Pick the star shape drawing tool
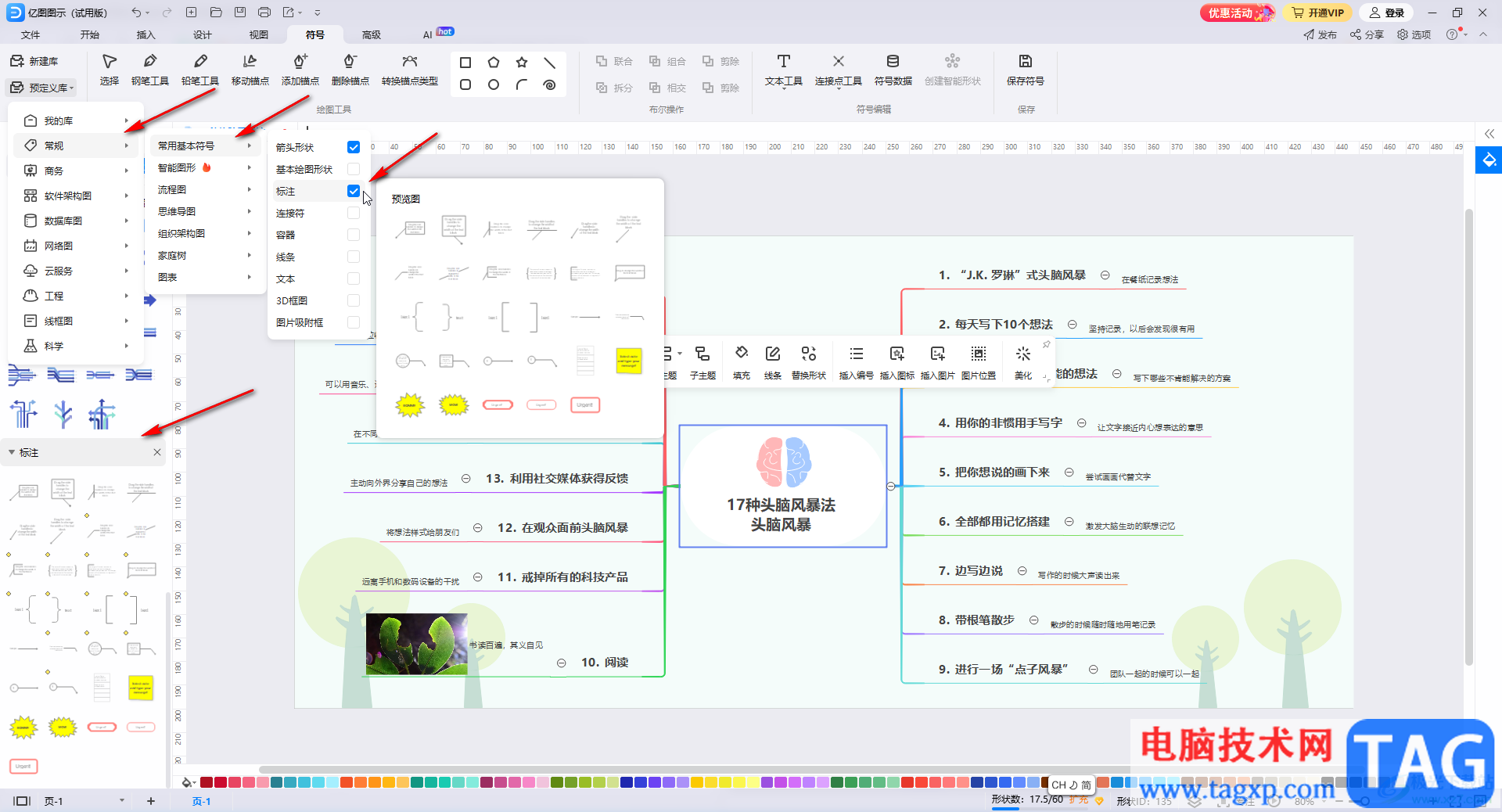1502x812 pixels. pyautogui.click(x=522, y=63)
